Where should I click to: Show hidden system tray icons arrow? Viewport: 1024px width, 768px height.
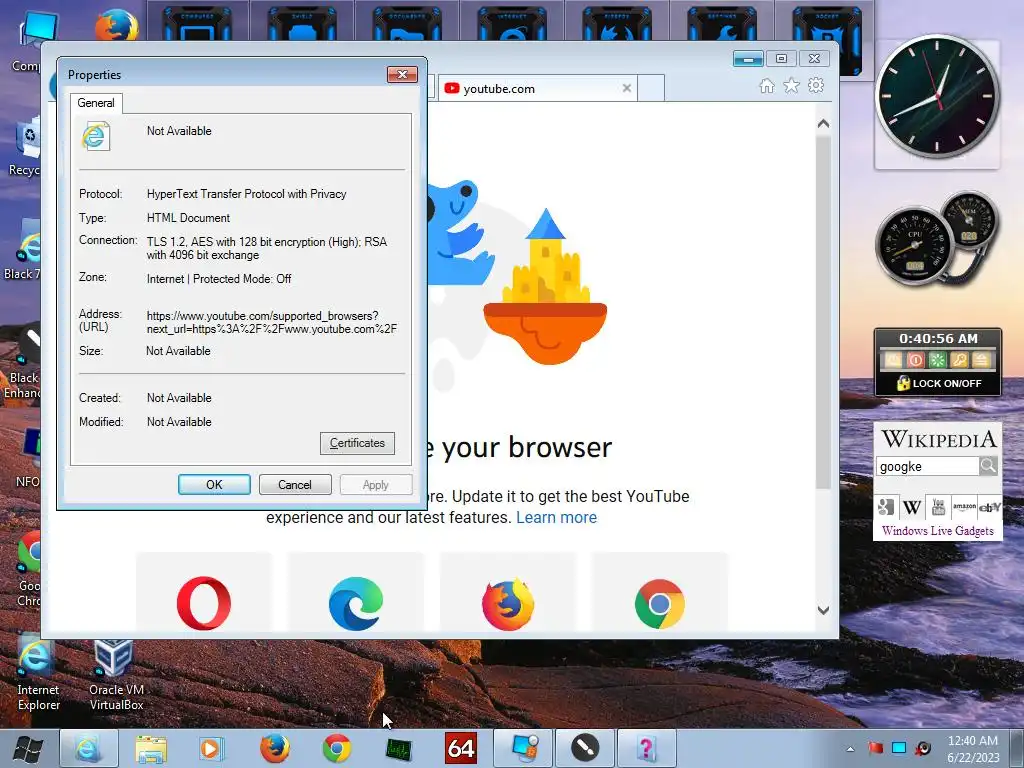tap(850, 748)
